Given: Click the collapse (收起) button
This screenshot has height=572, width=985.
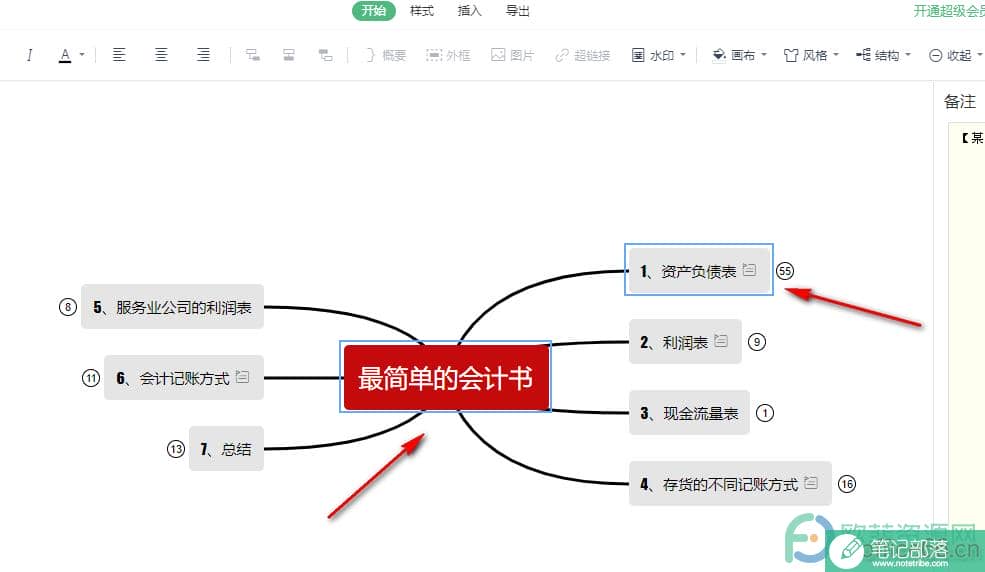Looking at the screenshot, I should coord(950,55).
